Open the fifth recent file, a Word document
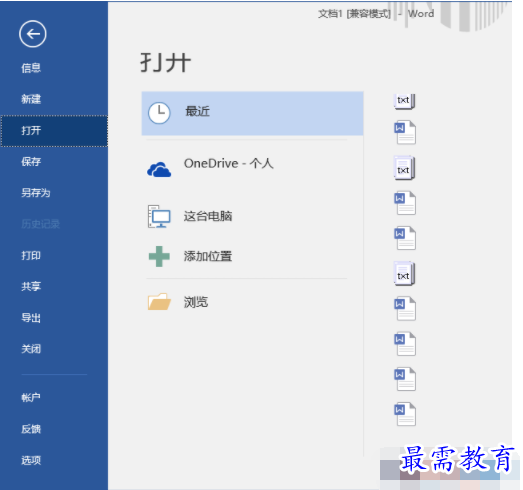This screenshot has width=523, height=490. tap(405, 238)
